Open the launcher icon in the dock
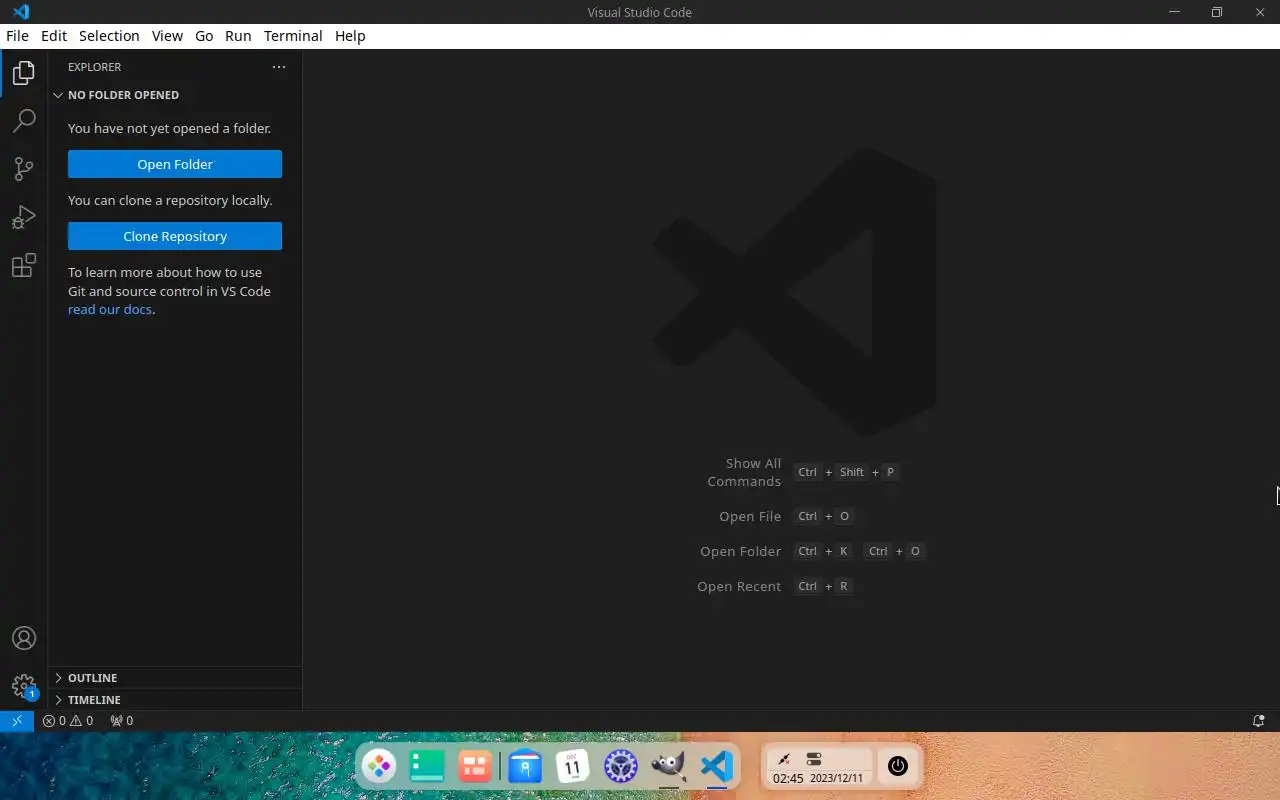The image size is (1280, 800). coord(379,766)
